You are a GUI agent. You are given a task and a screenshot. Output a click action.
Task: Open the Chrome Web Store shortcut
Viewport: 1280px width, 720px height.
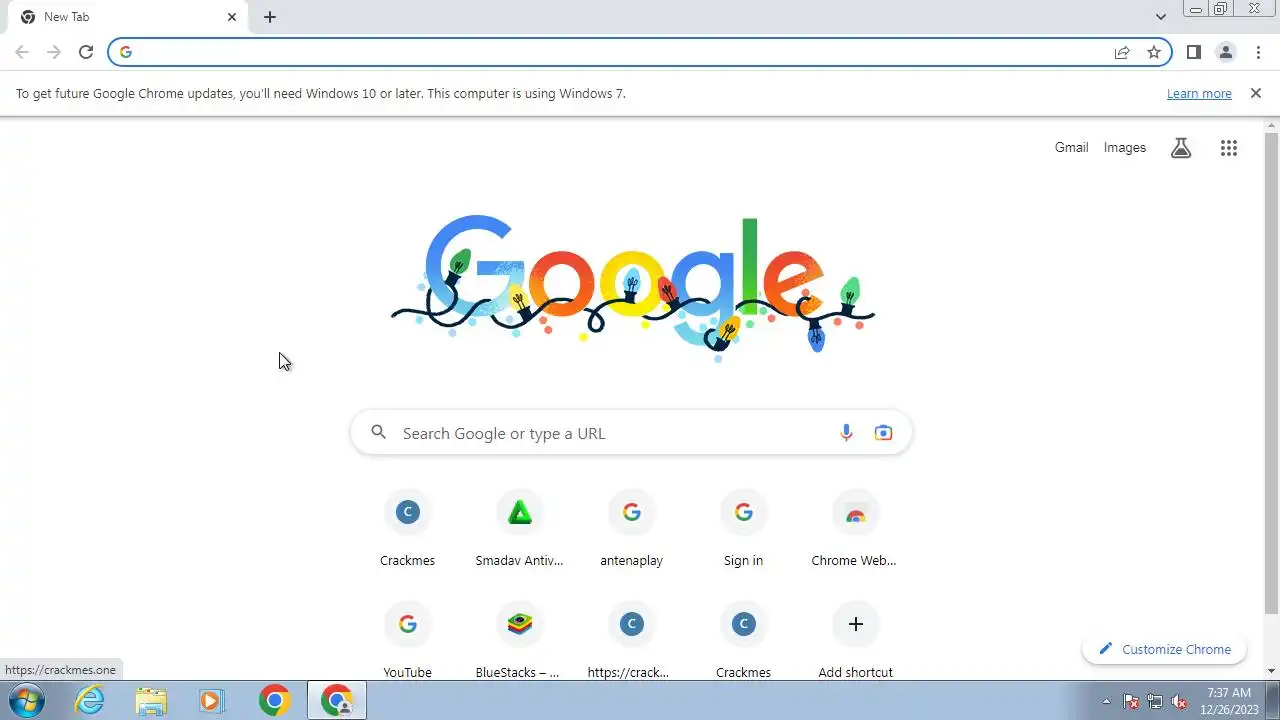(855, 529)
